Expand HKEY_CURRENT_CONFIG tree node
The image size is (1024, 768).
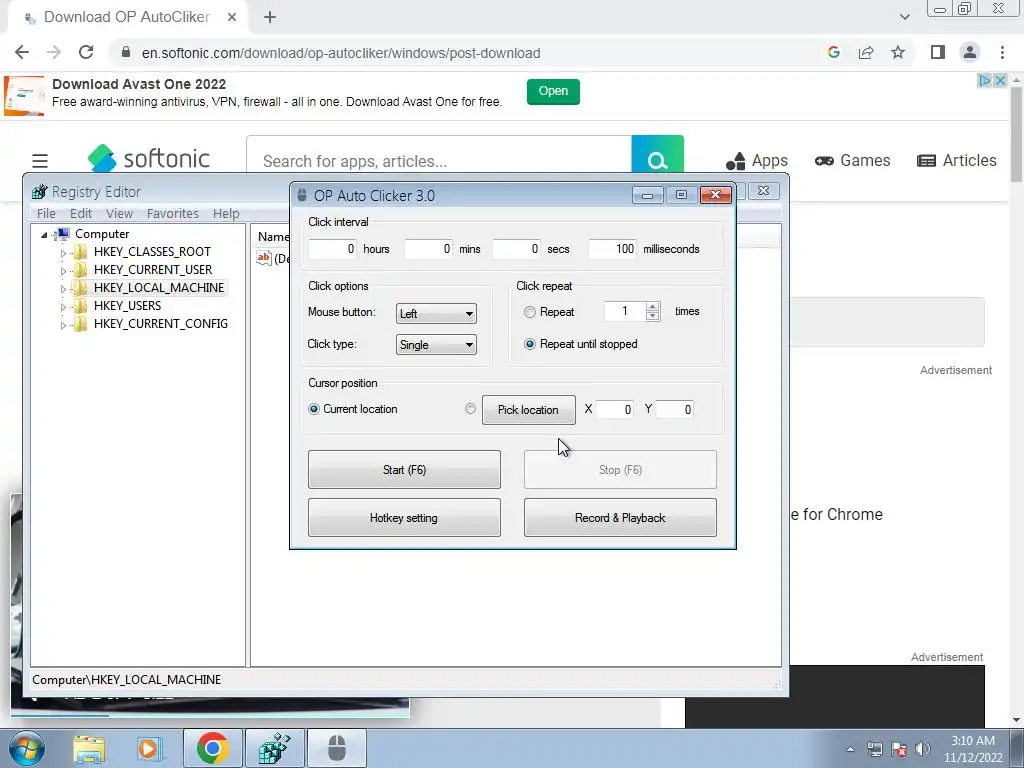[63, 325]
